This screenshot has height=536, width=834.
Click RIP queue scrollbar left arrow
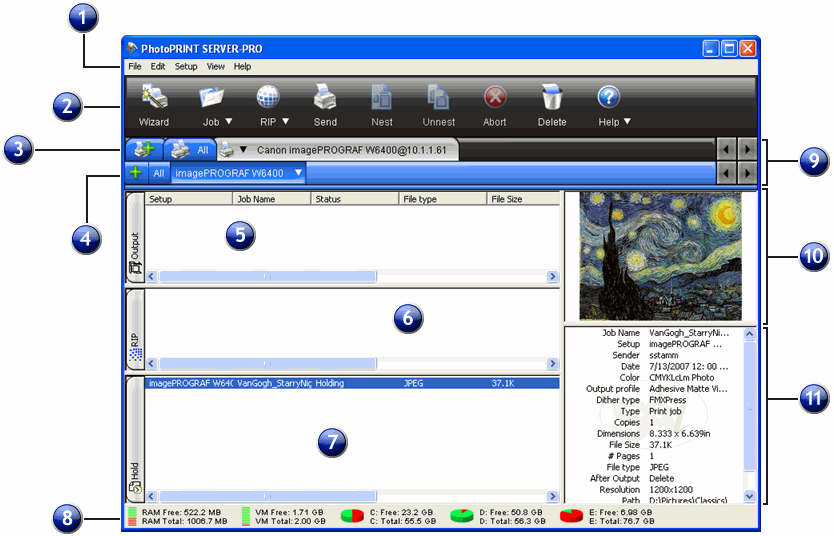pos(152,363)
